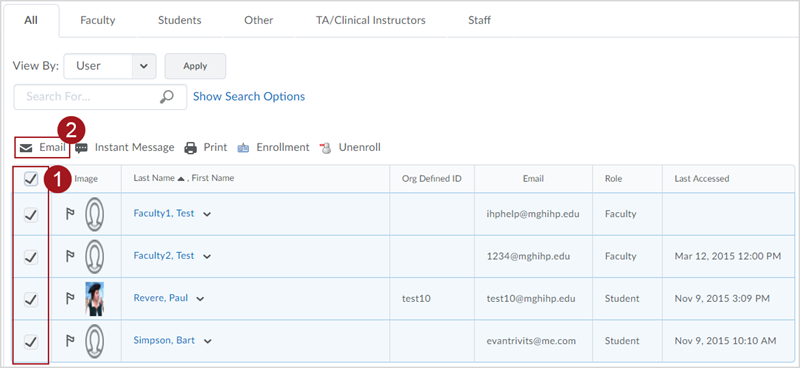This screenshot has height=368, width=800.
Task: Sort by the First Name column header
Action: click(x=213, y=178)
